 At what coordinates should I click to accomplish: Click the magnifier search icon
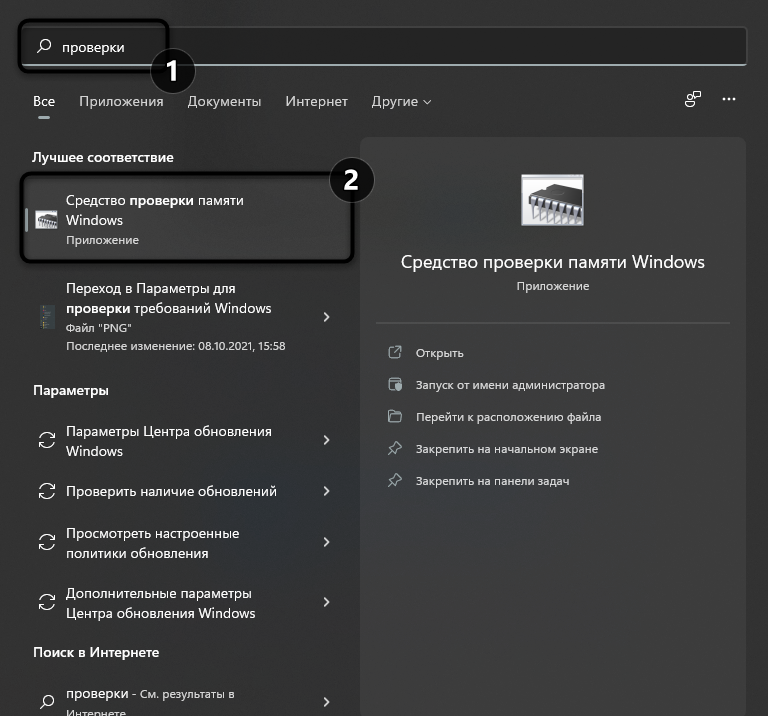tap(44, 46)
